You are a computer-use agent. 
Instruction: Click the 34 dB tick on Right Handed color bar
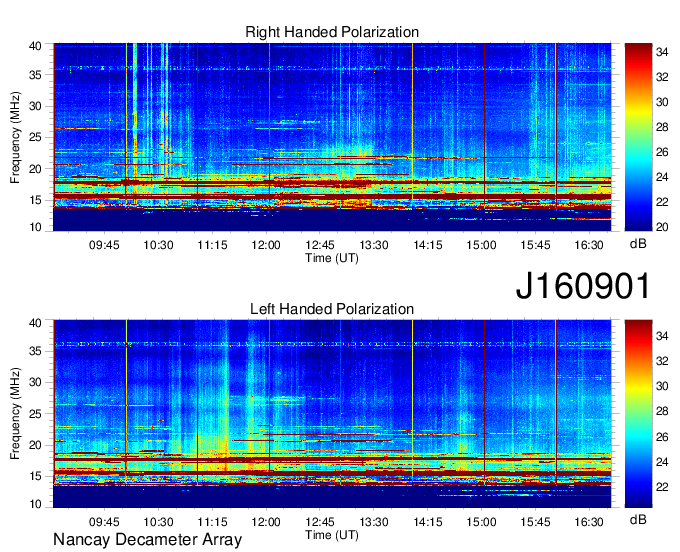coord(662,52)
